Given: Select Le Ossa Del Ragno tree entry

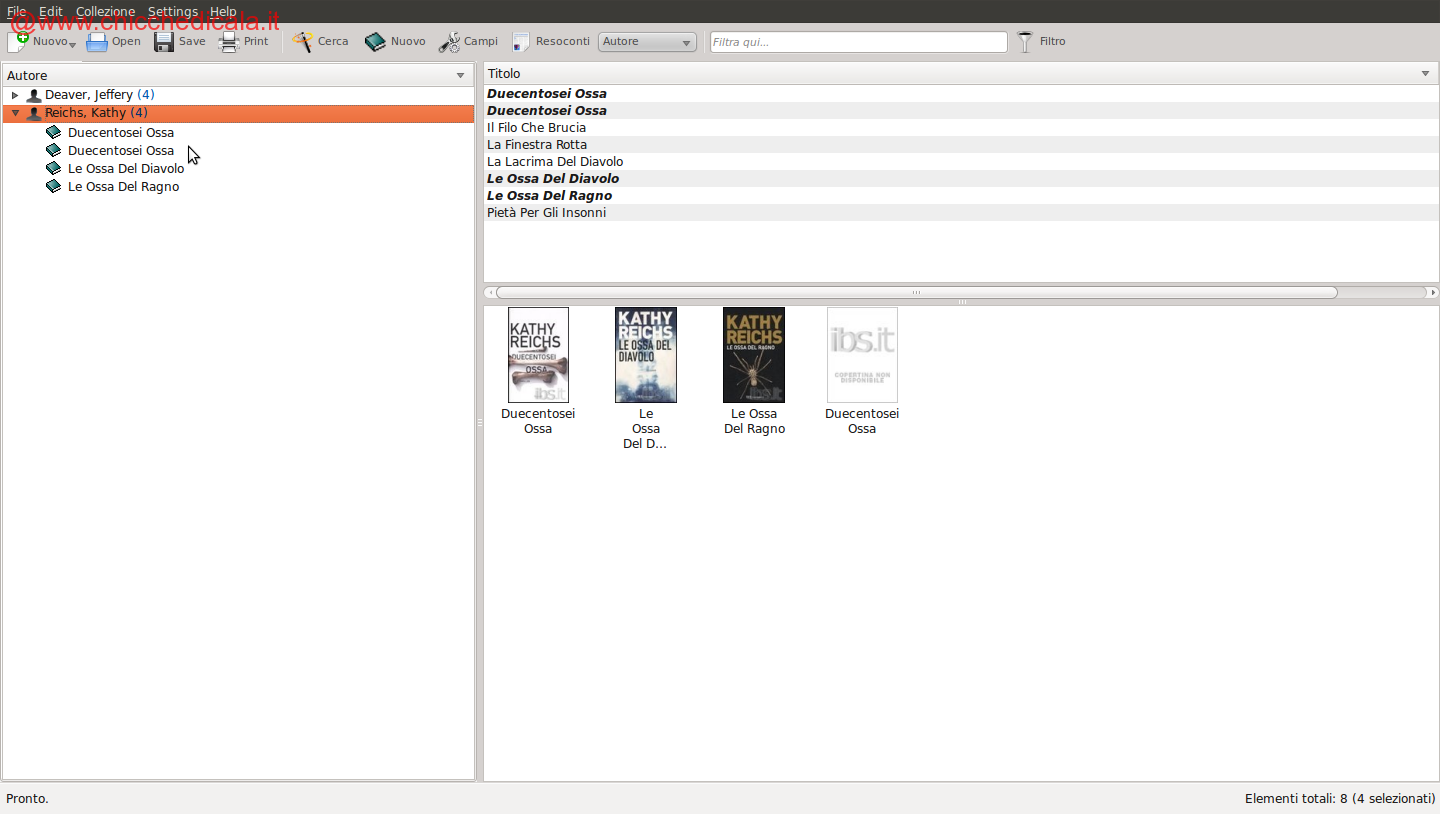Looking at the screenshot, I should [x=123, y=187].
